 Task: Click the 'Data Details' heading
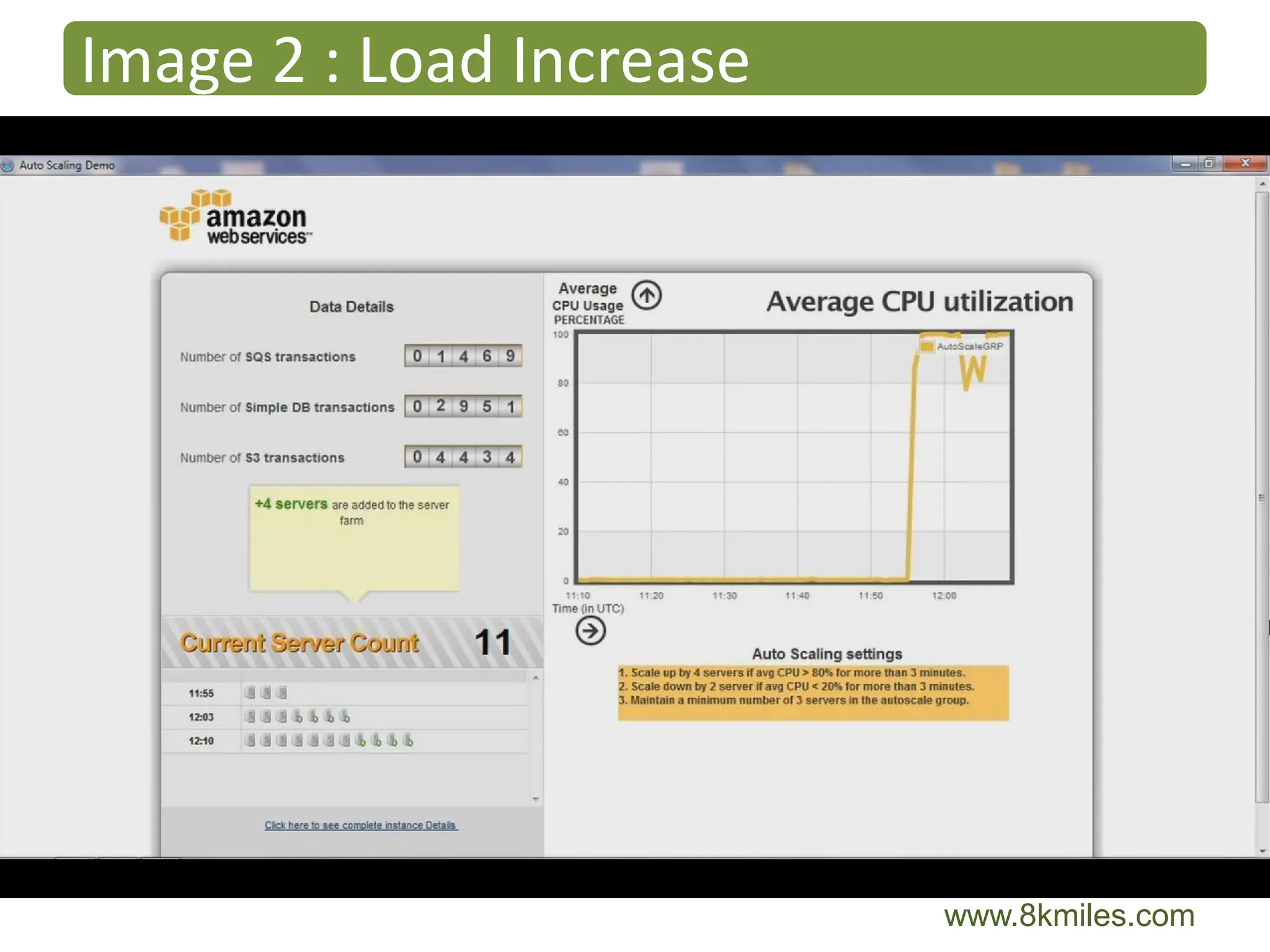click(352, 307)
